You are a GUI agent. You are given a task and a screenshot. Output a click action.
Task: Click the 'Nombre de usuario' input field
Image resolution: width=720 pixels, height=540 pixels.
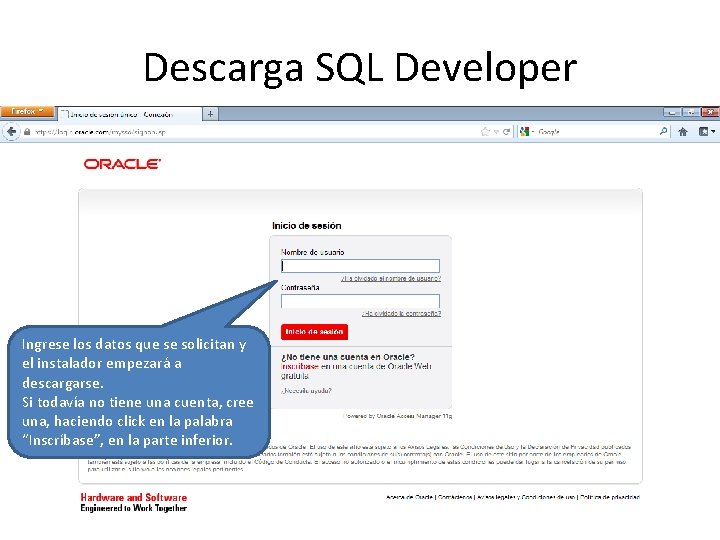(360, 266)
